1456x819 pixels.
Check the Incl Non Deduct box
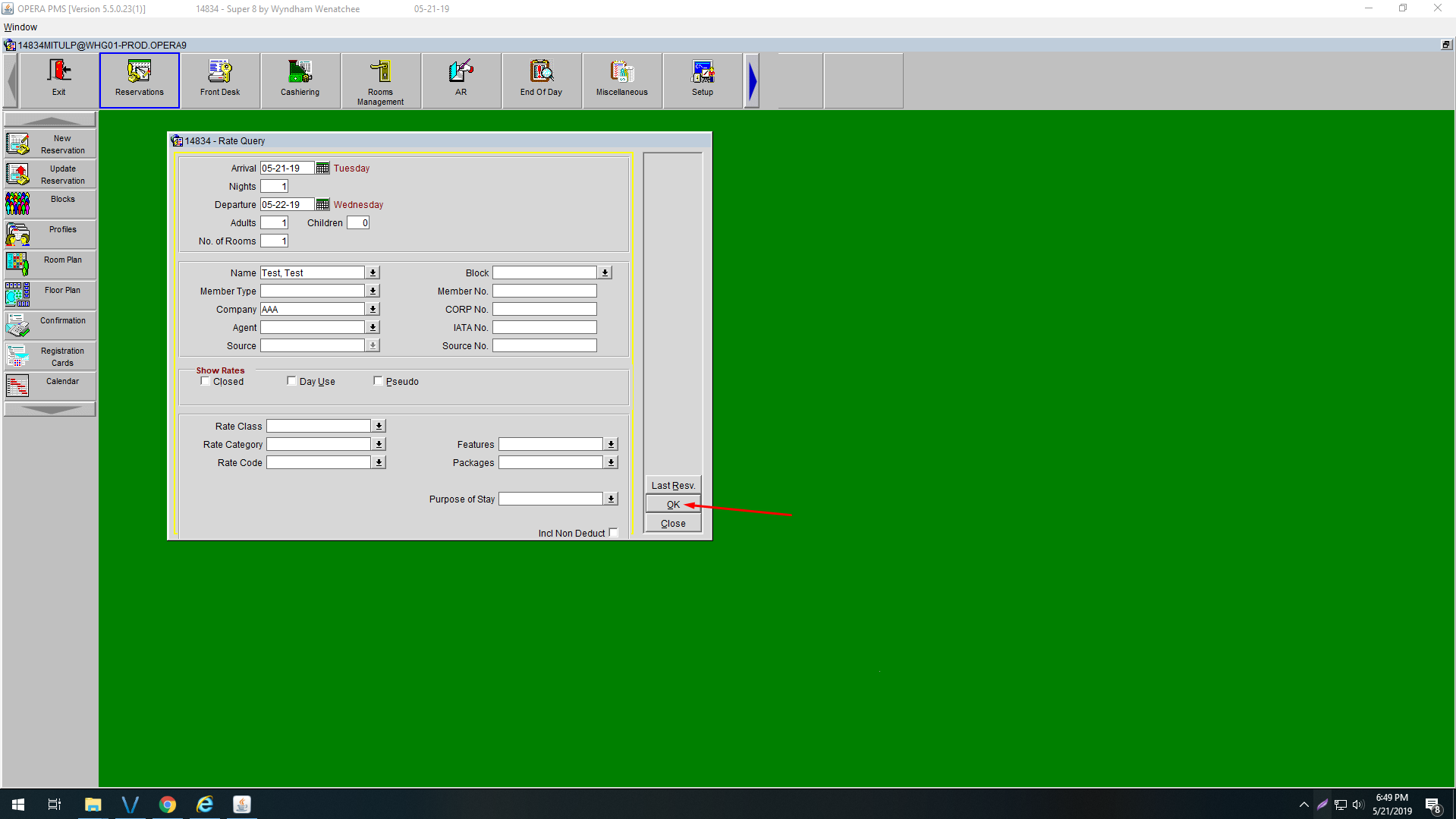tap(613, 534)
